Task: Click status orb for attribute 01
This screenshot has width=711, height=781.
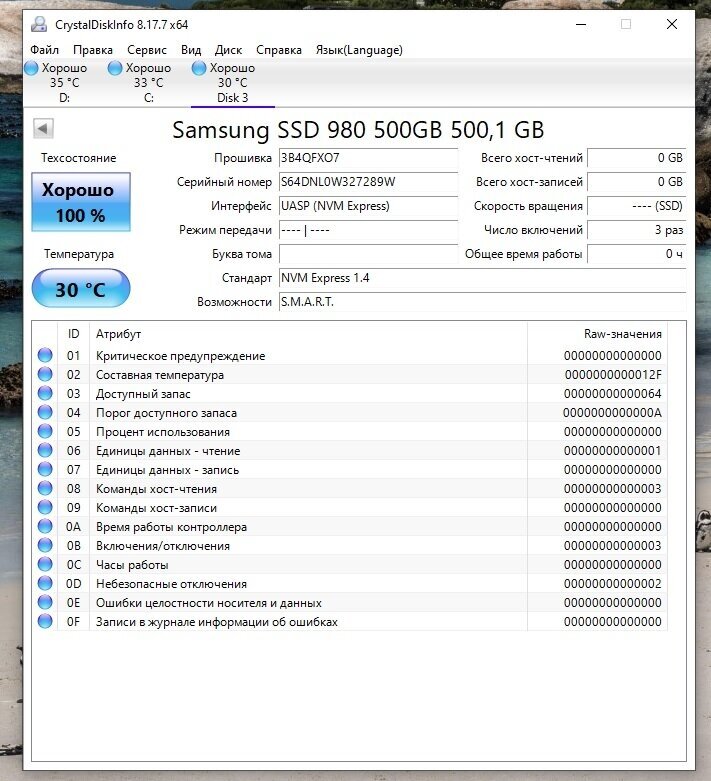Action: (x=45, y=355)
